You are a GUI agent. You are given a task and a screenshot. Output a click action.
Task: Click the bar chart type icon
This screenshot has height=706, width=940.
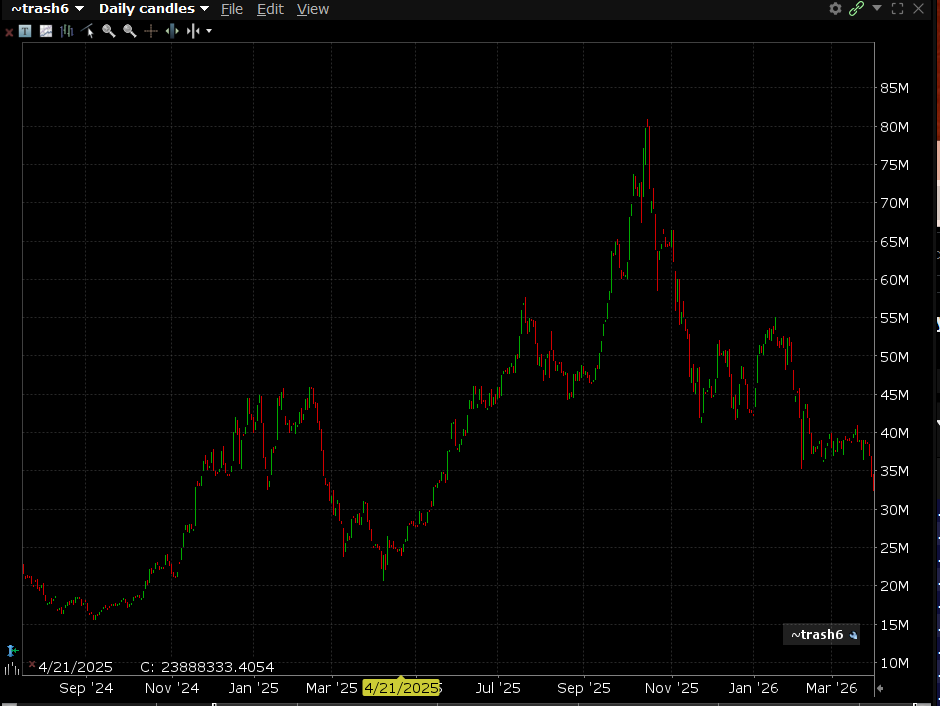click(x=67, y=31)
